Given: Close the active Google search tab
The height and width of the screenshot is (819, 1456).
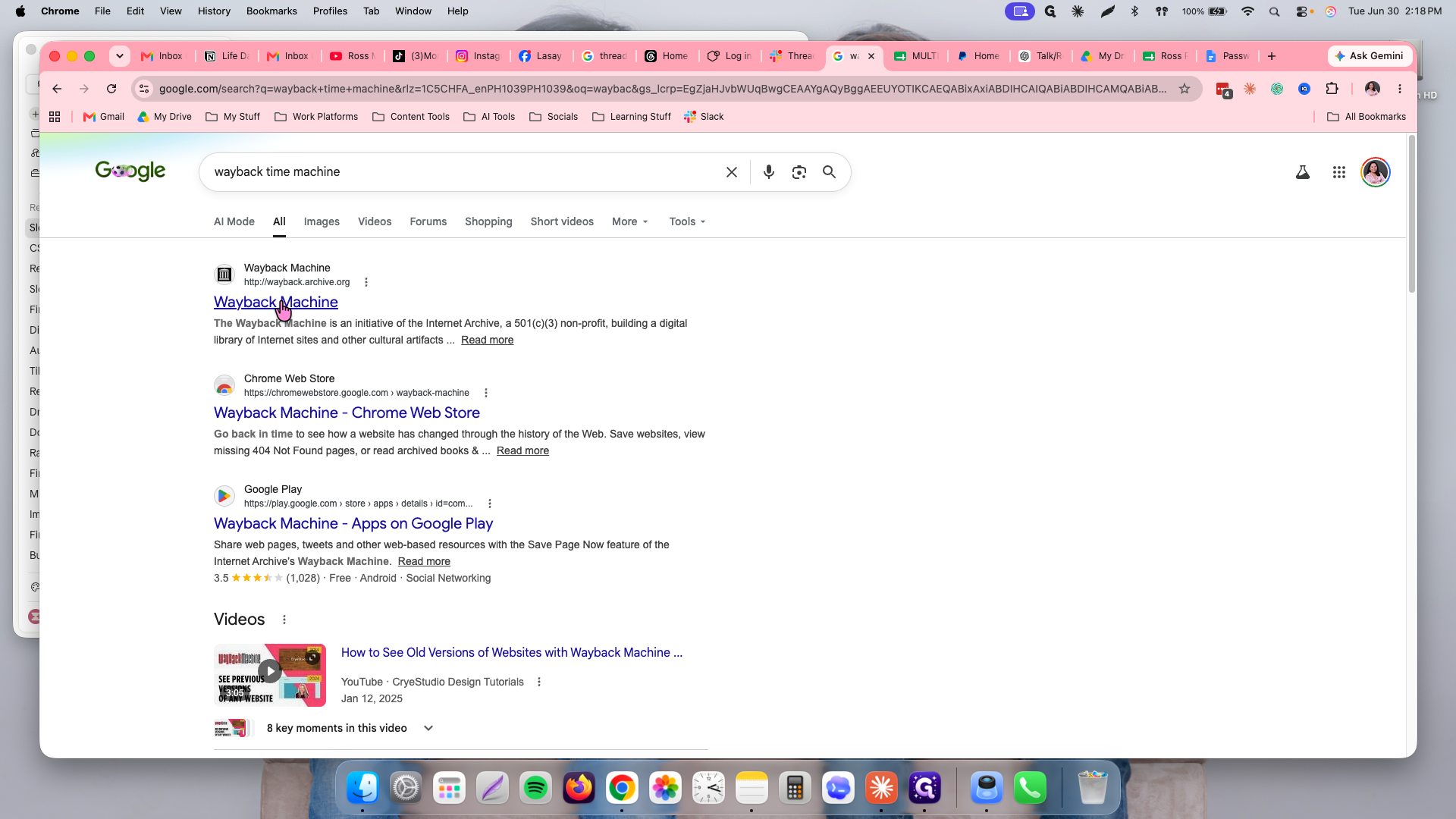Looking at the screenshot, I should pos(871,56).
